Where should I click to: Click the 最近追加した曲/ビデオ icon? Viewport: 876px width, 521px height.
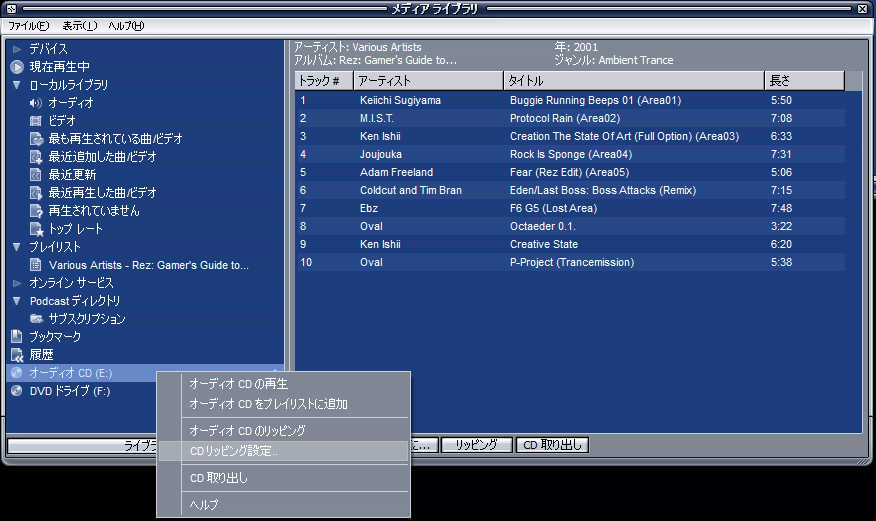pos(36,157)
